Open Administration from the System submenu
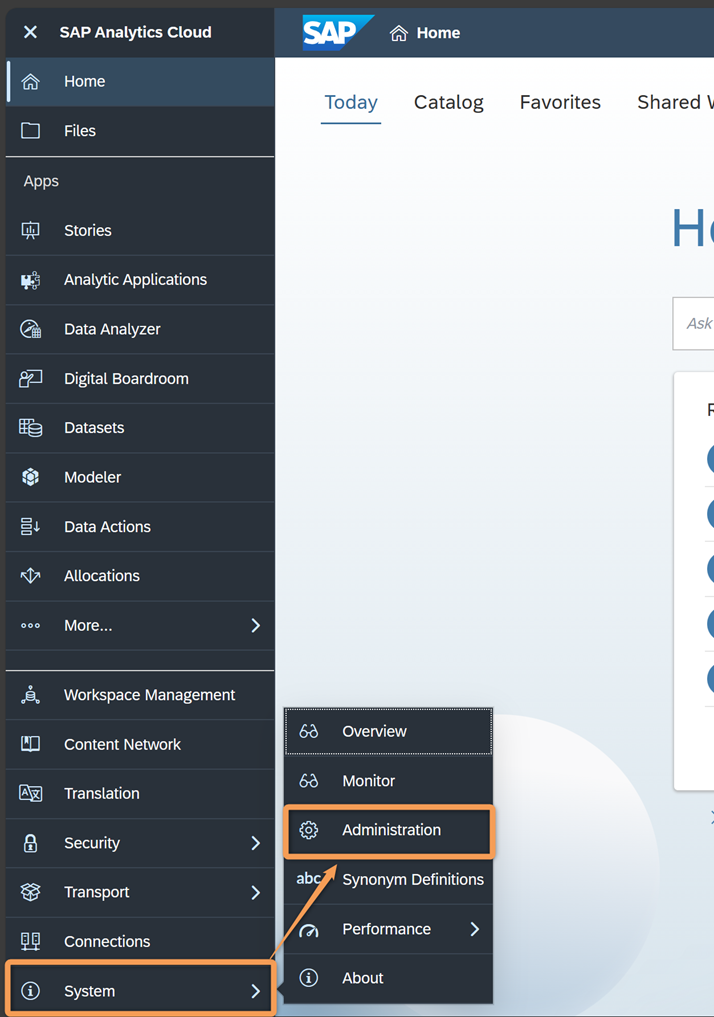This screenshot has height=1017, width=714. pos(388,831)
